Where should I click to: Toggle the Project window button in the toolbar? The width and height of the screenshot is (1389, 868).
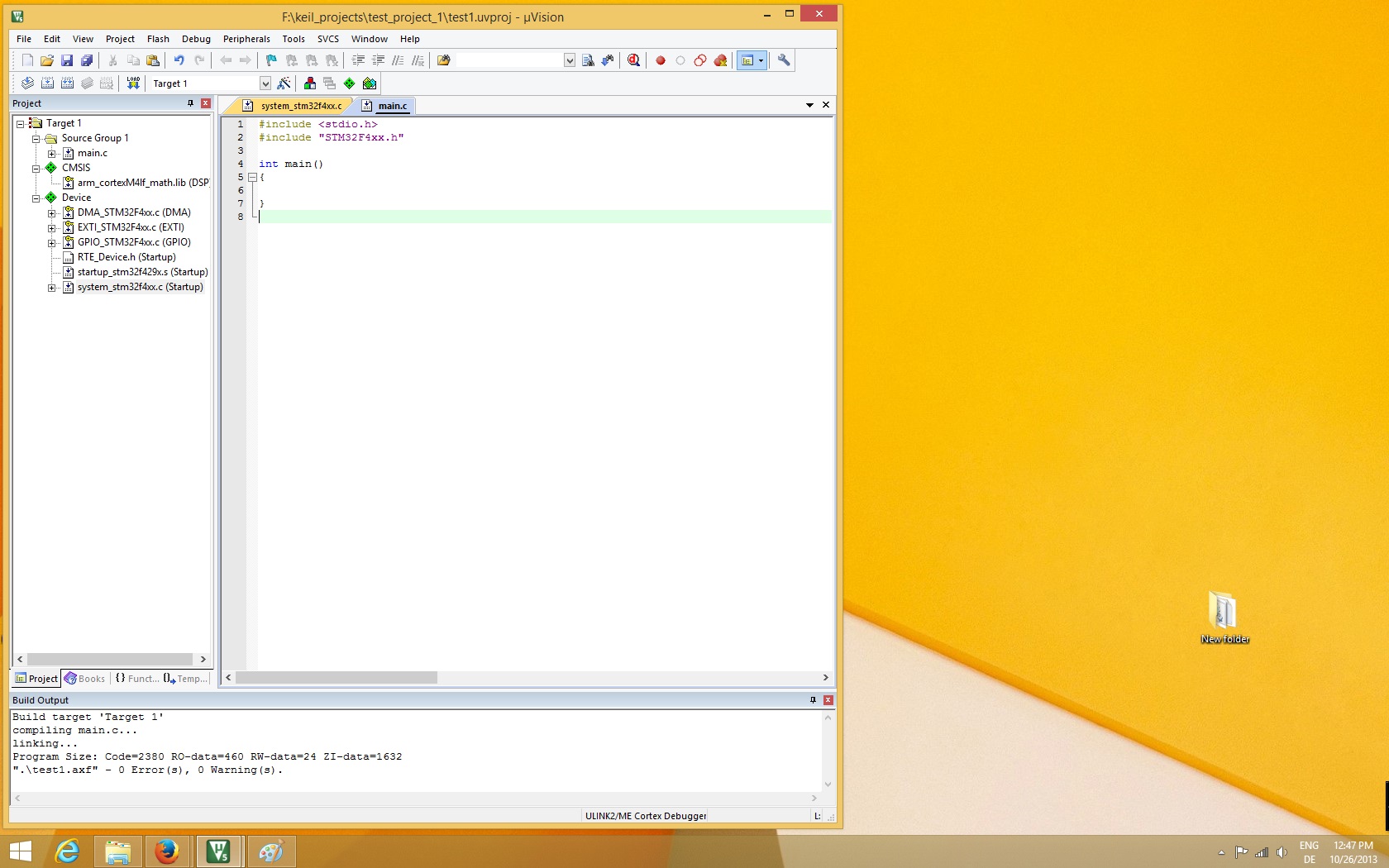click(x=747, y=60)
